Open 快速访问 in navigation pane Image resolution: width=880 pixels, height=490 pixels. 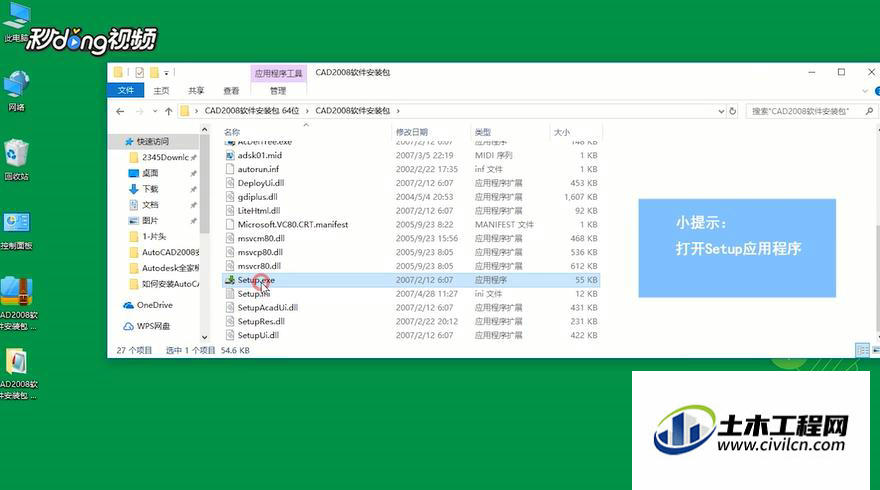point(153,141)
